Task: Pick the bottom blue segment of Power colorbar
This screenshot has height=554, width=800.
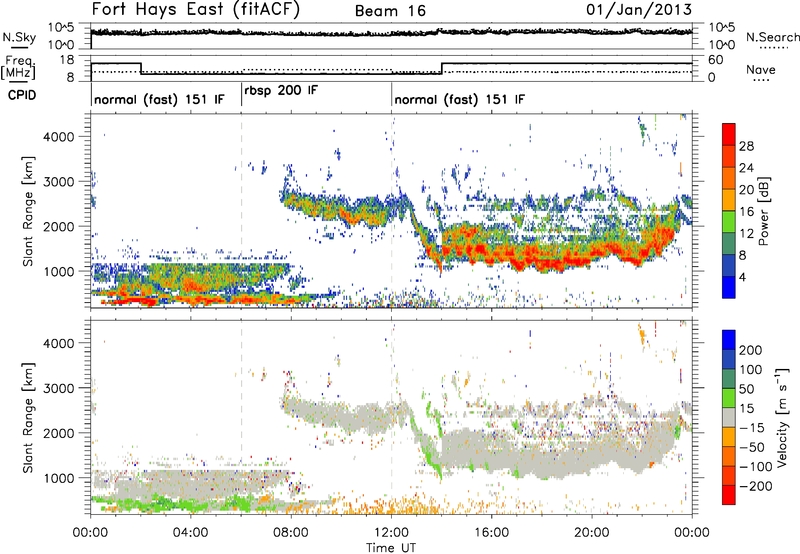Action: coord(729,287)
